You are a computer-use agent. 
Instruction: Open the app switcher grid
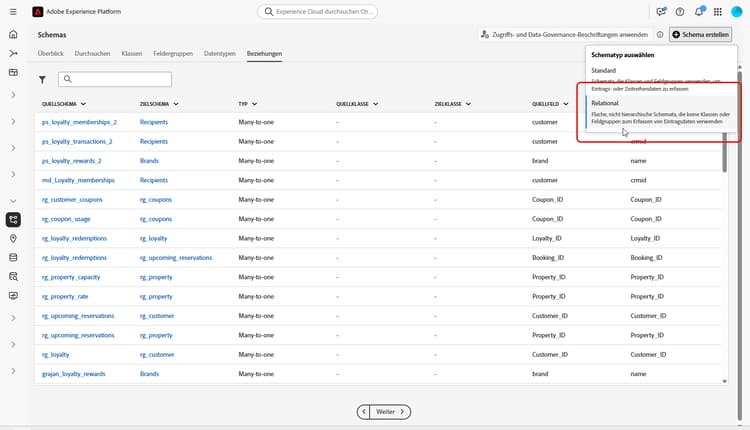click(718, 11)
